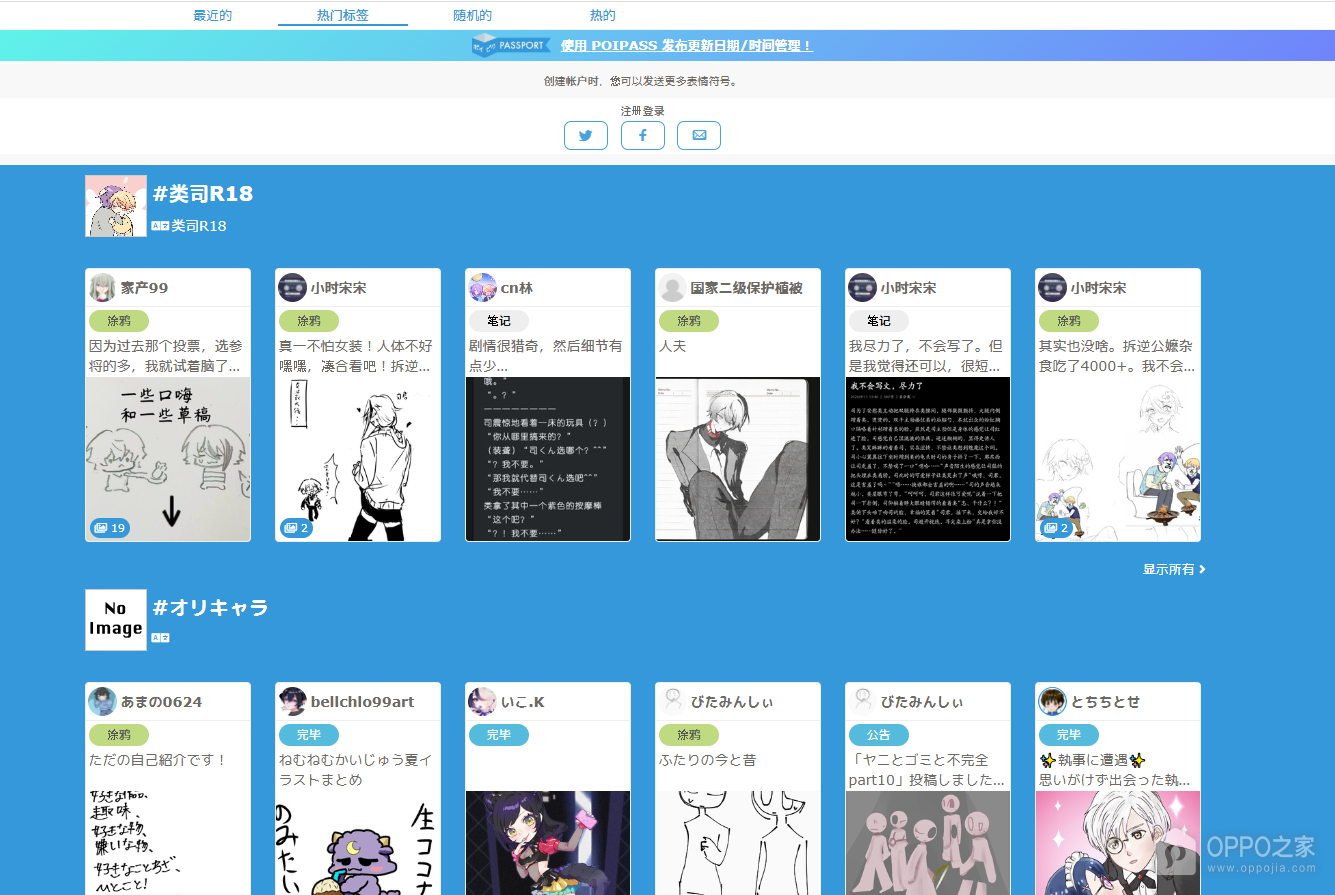The width and height of the screenshot is (1335, 895).
Task: Open username link 家产99
Action: (x=145, y=288)
